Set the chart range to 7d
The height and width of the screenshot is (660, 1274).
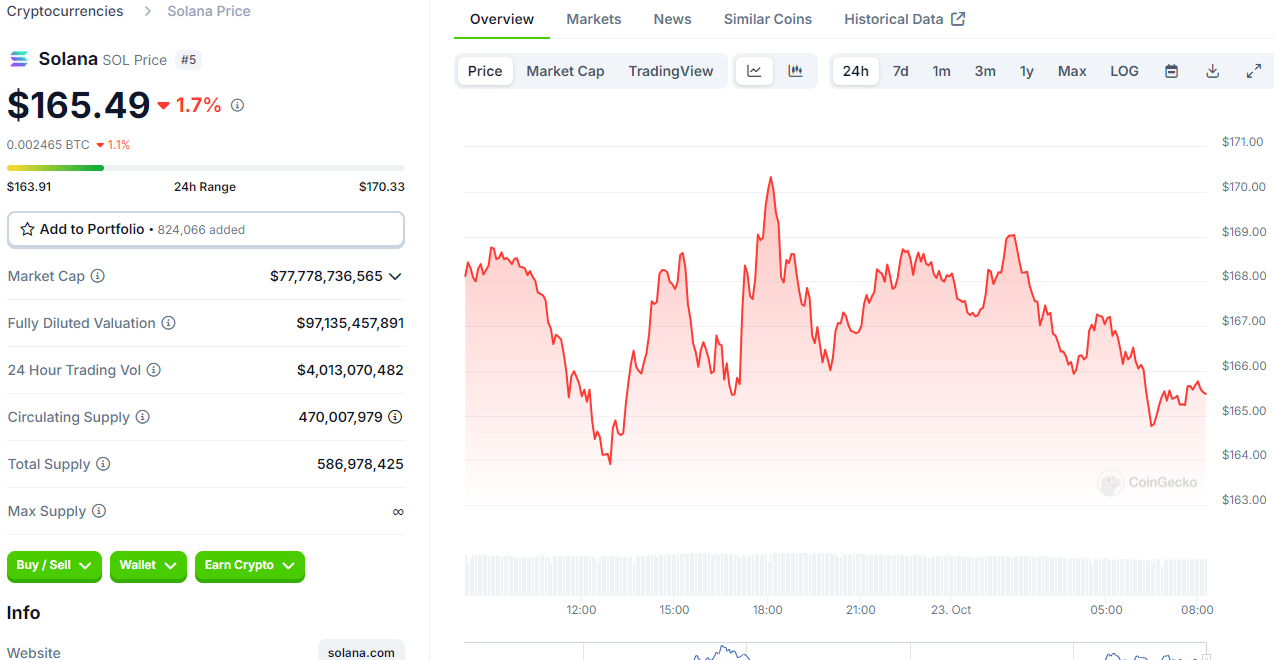901,71
